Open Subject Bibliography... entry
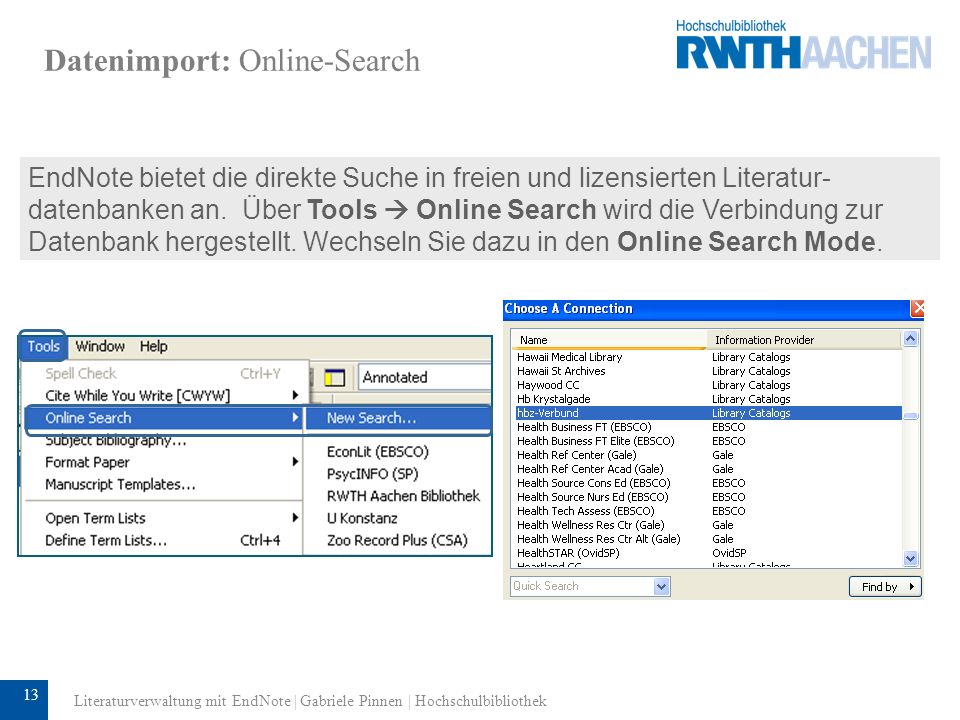Screen dimensions: 960x720 163,440
